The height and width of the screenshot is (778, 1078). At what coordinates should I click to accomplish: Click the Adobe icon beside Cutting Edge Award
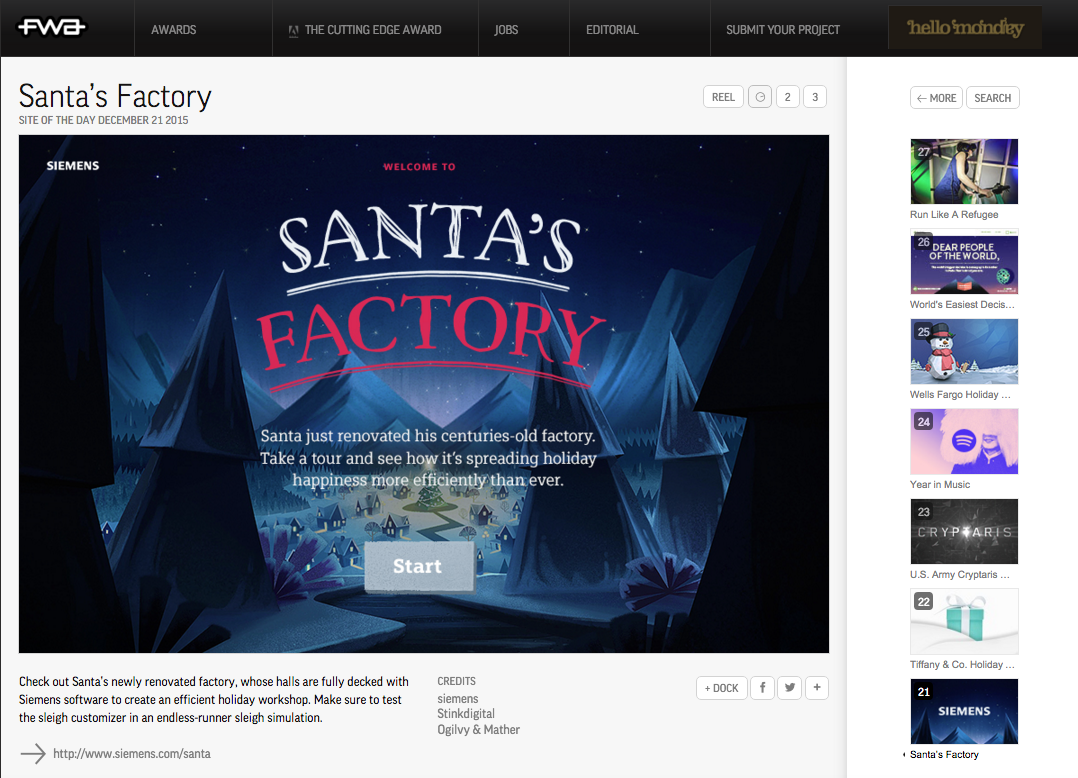294,30
